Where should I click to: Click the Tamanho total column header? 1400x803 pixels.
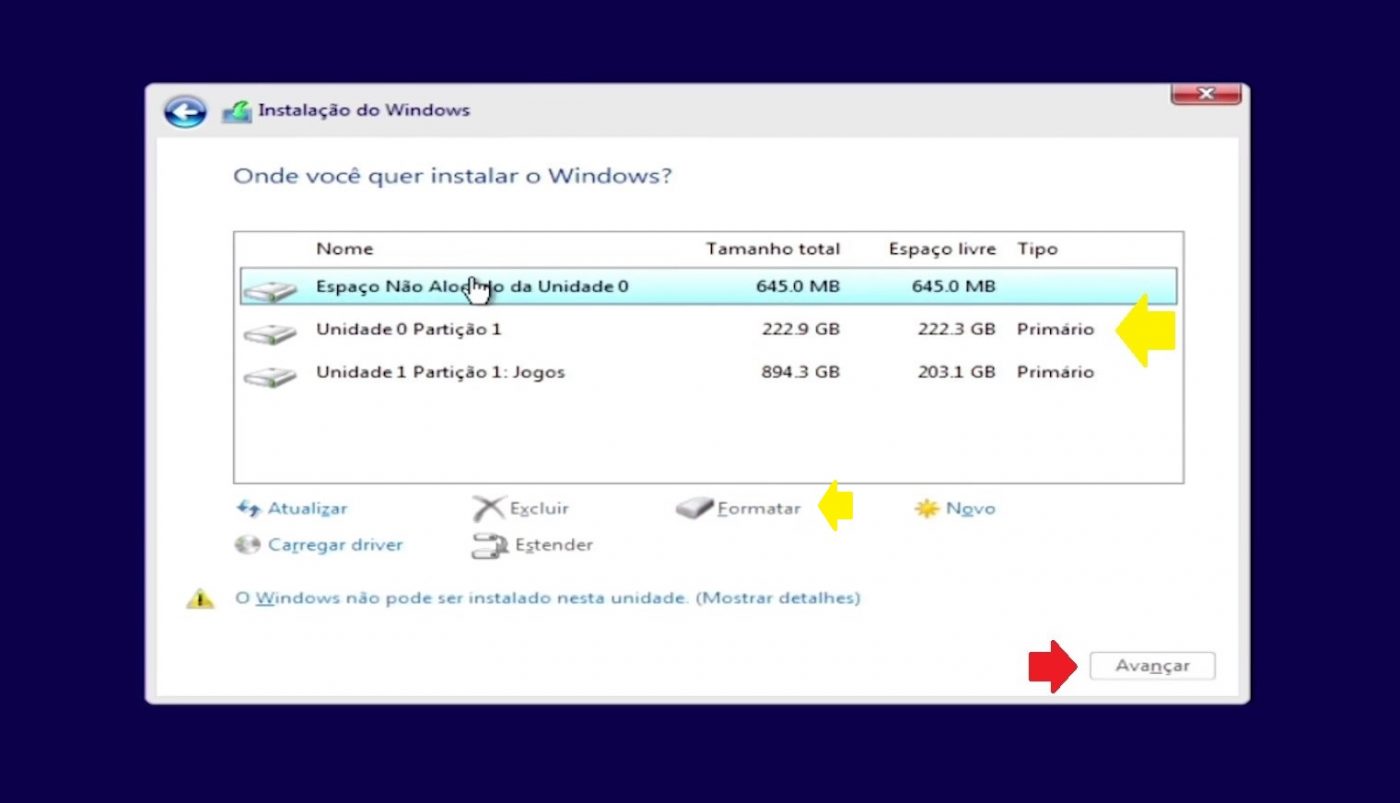[773, 249]
